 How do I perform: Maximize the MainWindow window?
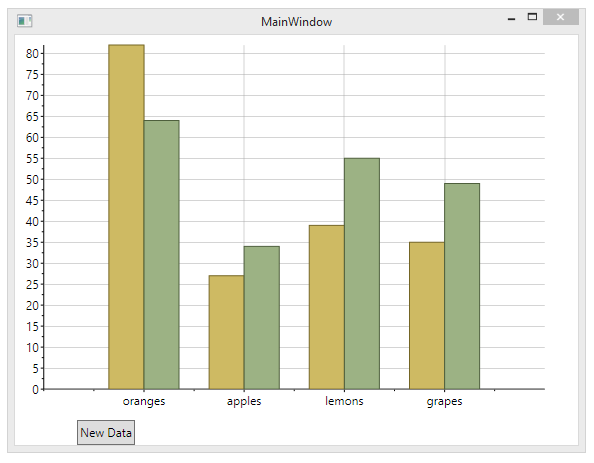[x=532, y=17]
